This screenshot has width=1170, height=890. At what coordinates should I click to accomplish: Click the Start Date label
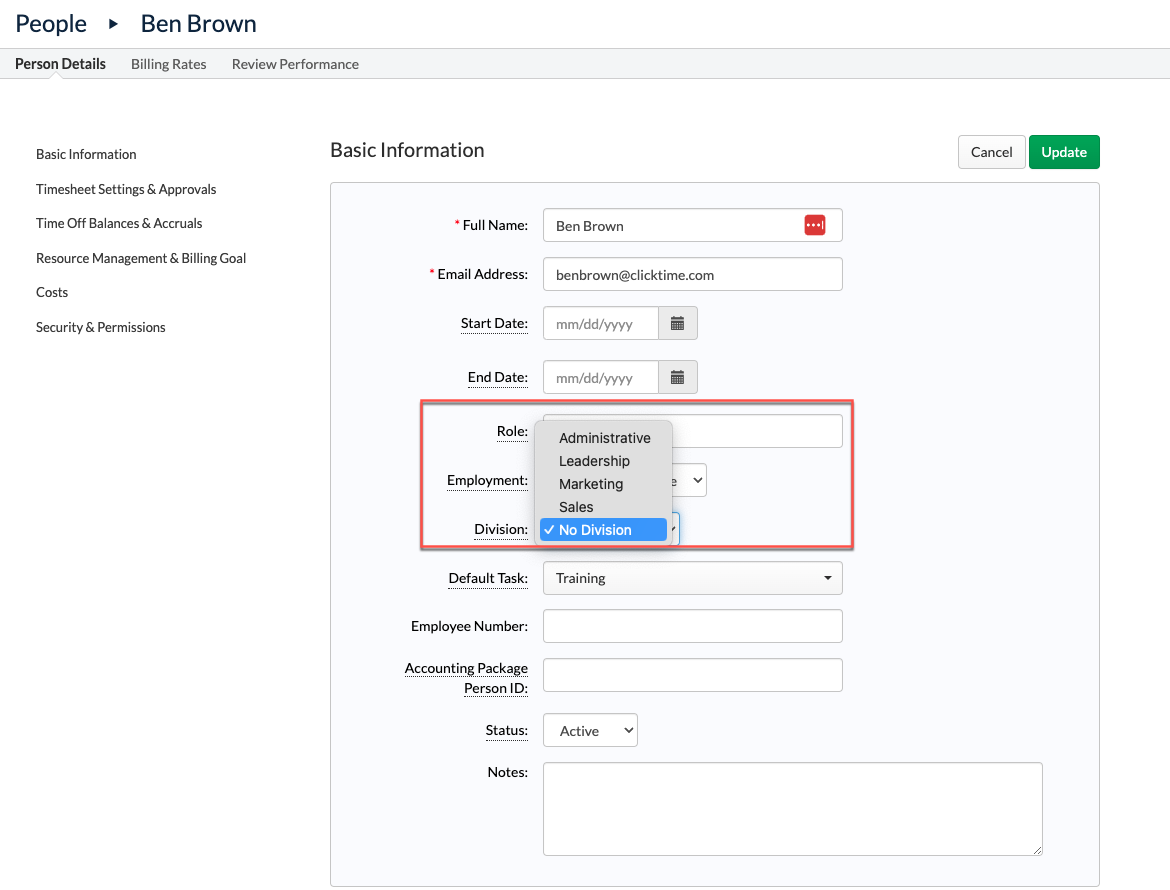[494, 323]
